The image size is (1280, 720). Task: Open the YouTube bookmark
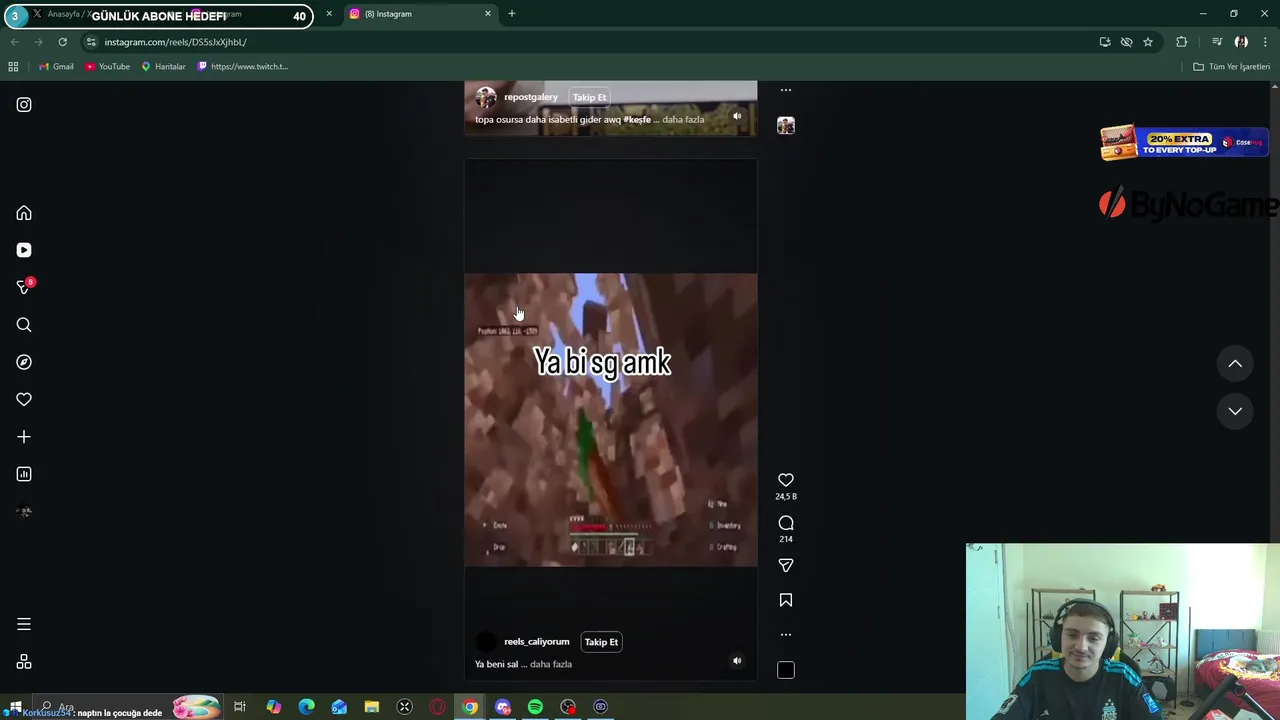(x=108, y=67)
